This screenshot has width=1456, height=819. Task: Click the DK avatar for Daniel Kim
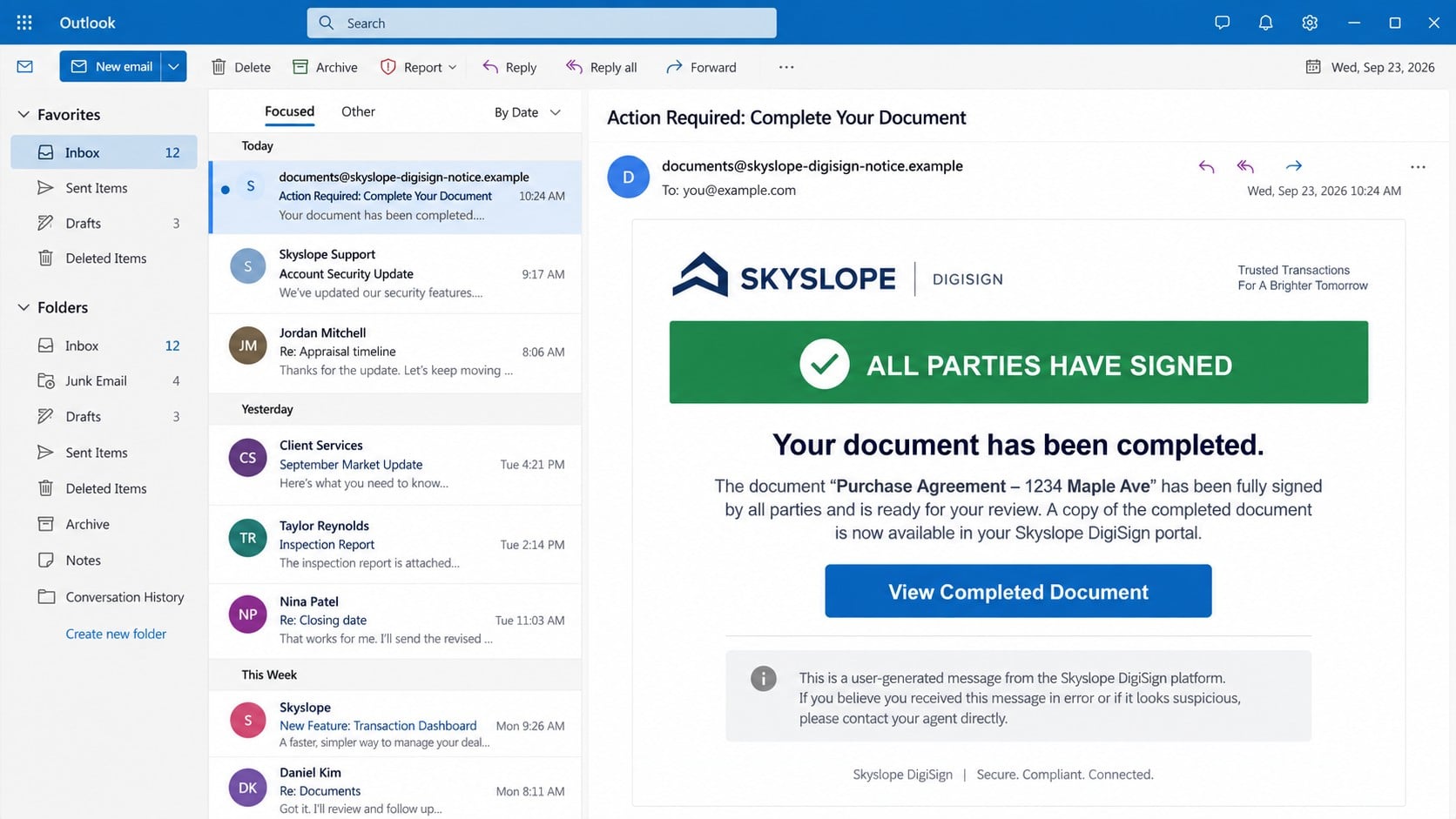click(247, 788)
